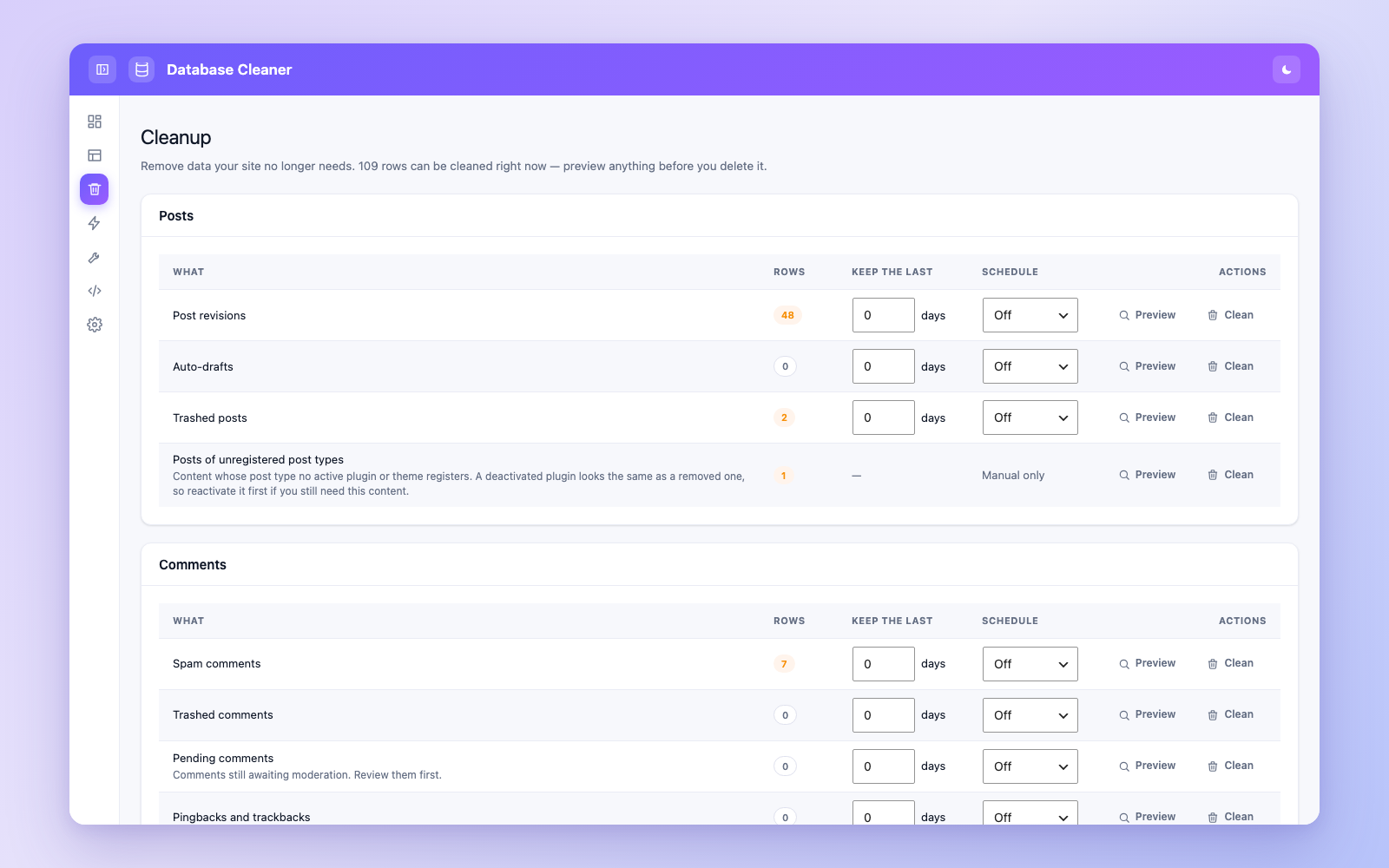Focus the keep-days field for Auto-drafts
This screenshot has width=1389, height=868.
pyautogui.click(x=884, y=366)
